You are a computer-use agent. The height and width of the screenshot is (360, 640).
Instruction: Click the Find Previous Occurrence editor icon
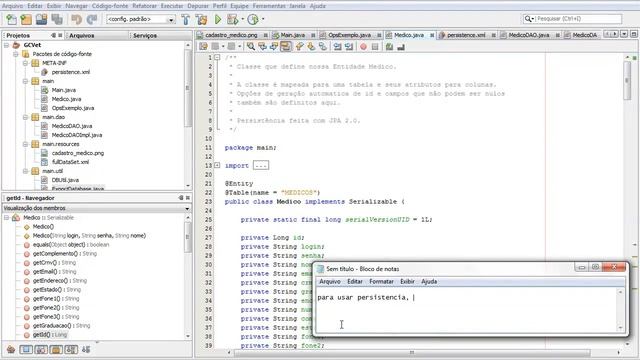point(262,47)
